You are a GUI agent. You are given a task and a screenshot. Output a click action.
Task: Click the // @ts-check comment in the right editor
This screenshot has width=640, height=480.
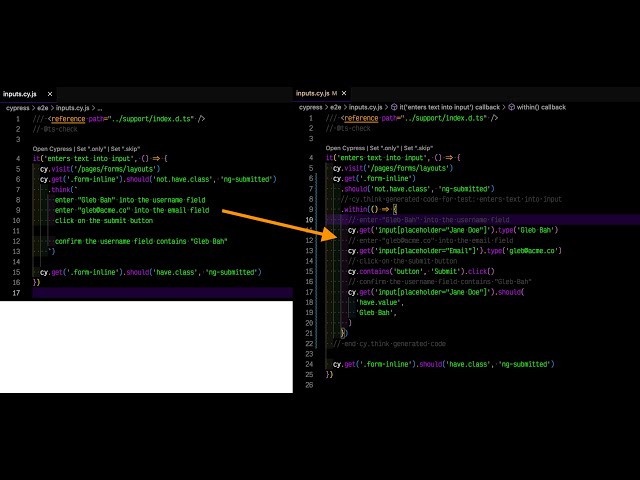point(348,128)
